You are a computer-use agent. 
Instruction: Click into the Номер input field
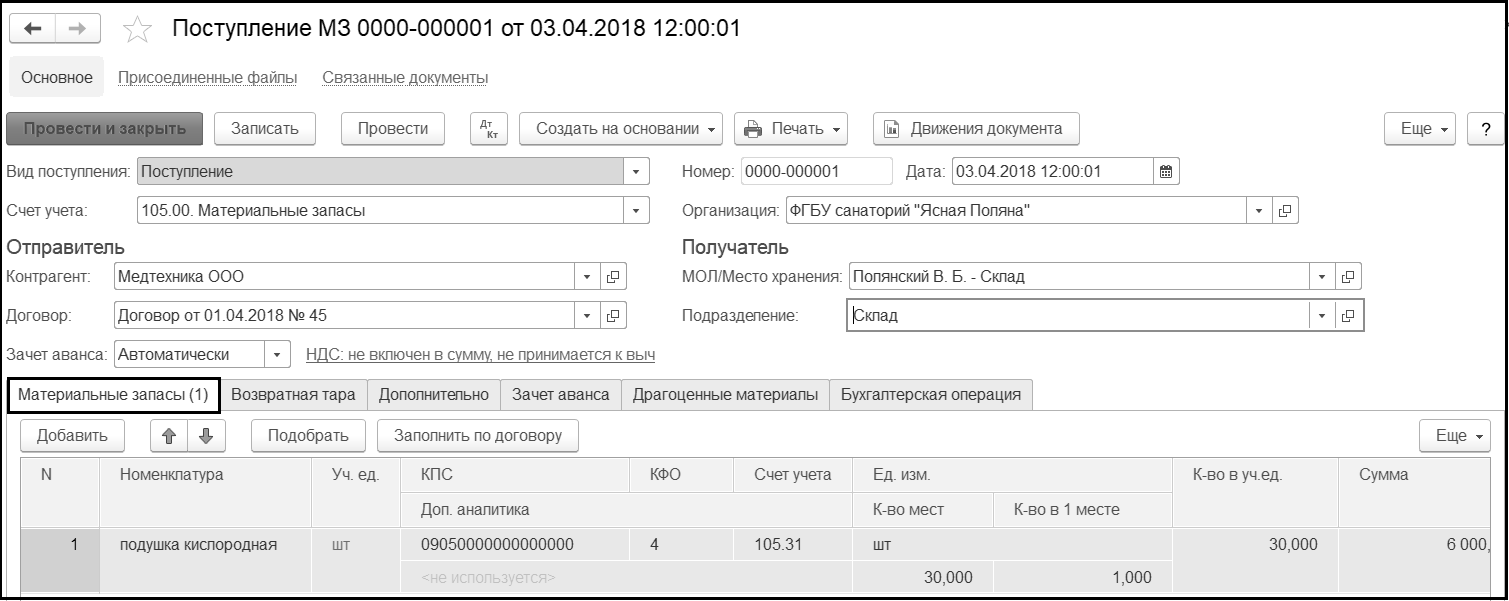[816, 171]
